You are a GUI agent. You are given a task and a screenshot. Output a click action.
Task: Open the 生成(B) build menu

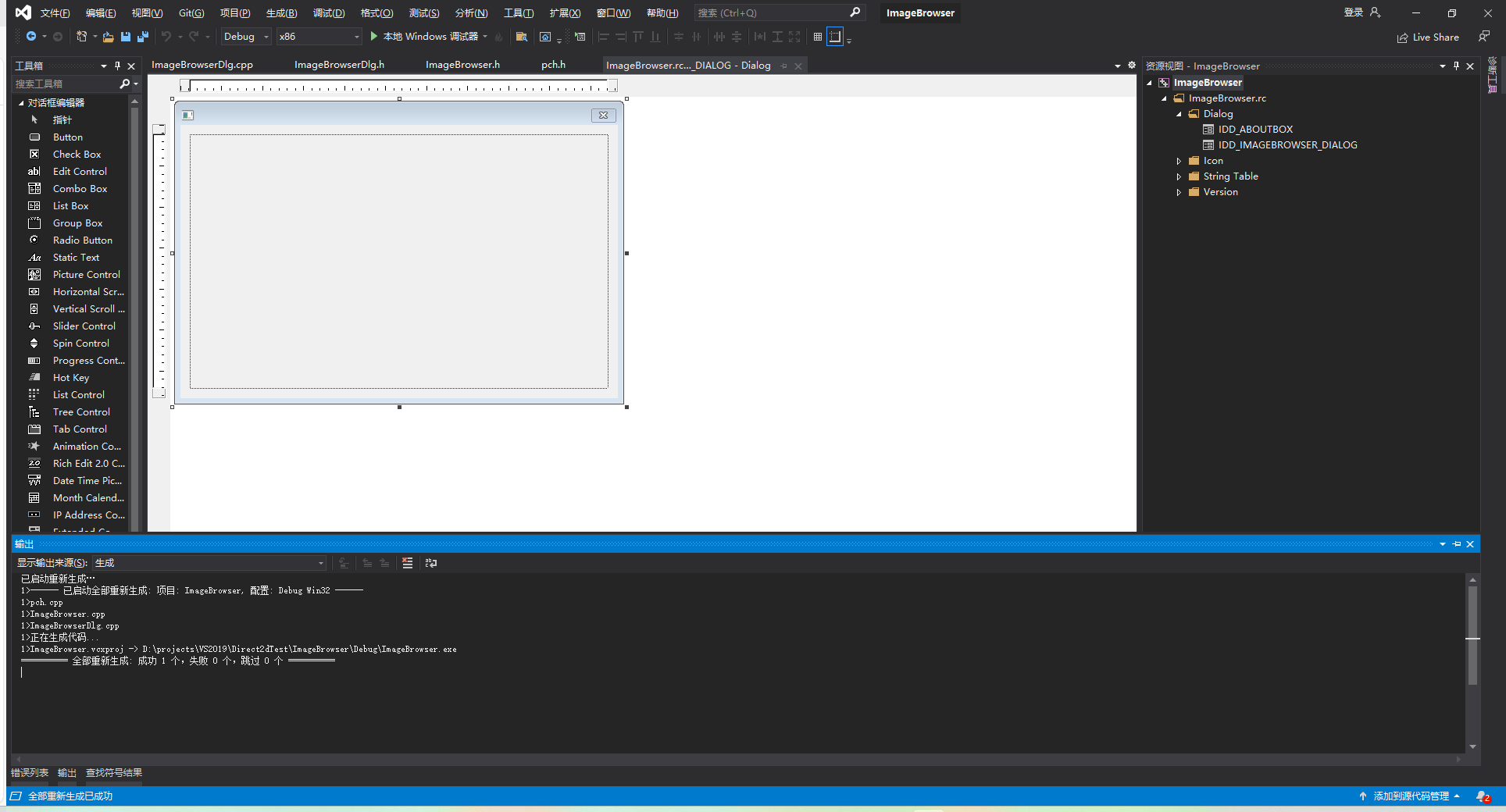(281, 13)
